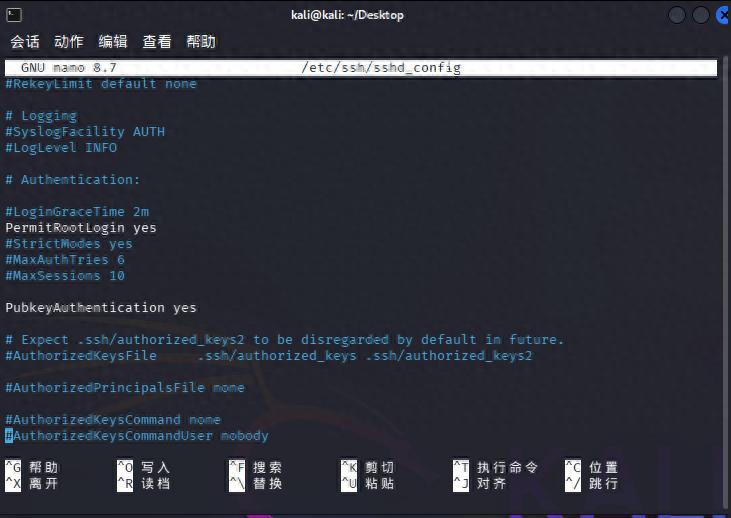Viewport: 731px width, 518px height.
Task: Click the ^C 位置 position shortcut
Action: [592, 467]
